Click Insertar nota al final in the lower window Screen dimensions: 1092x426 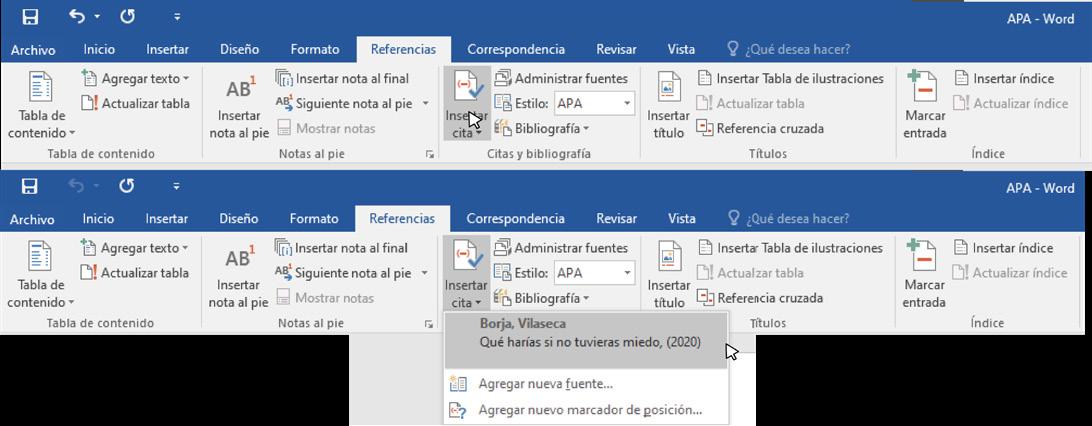point(342,248)
